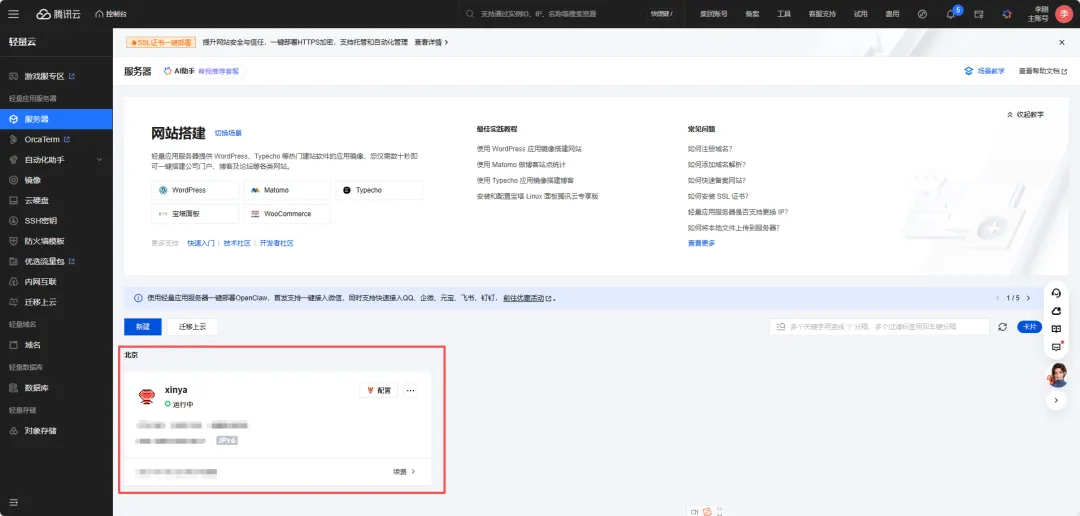This screenshot has height=516, width=1080.
Task: Open the account avatar 李
Action: 1063,14
